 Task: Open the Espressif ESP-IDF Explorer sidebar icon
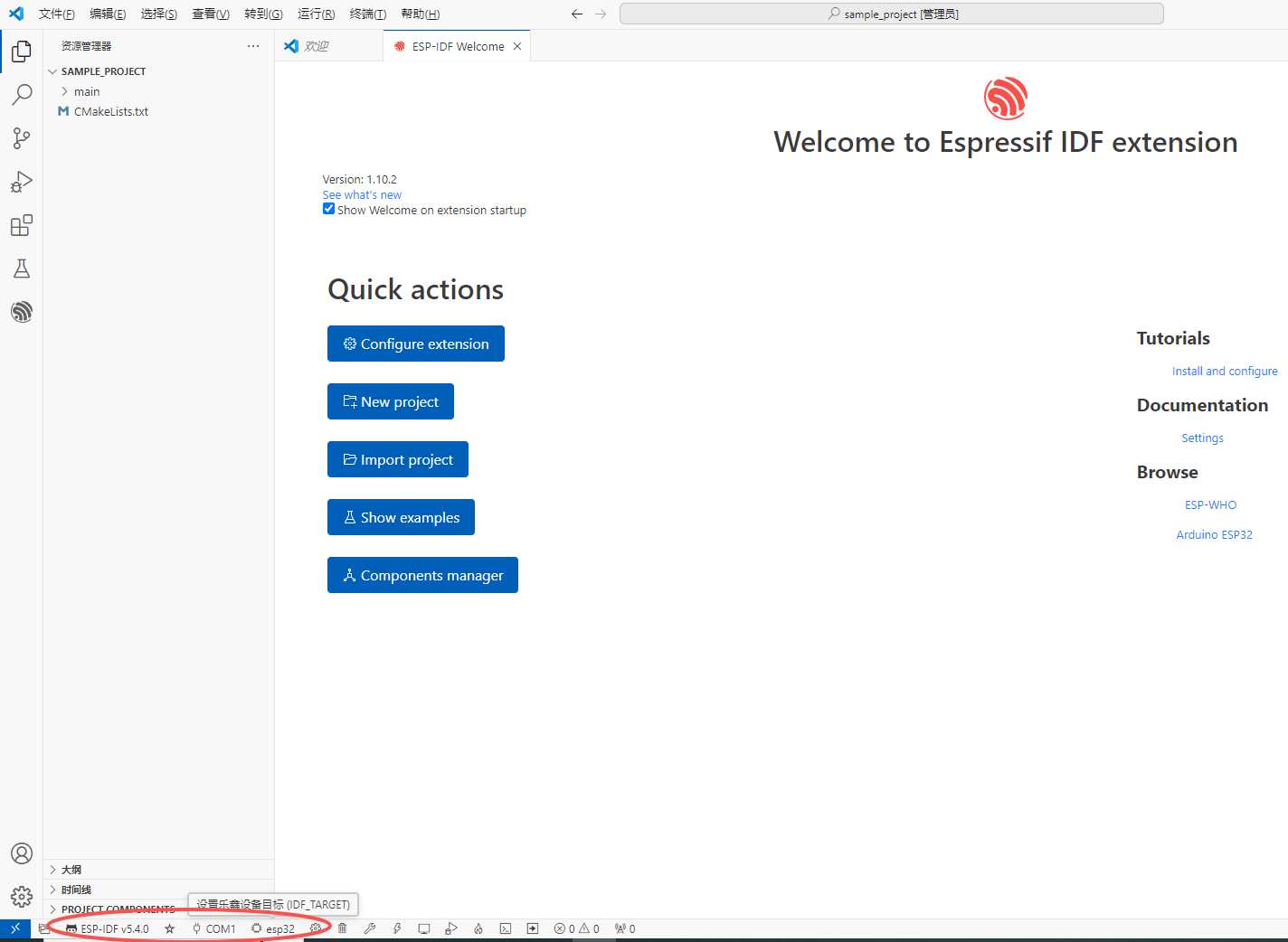tap(22, 312)
